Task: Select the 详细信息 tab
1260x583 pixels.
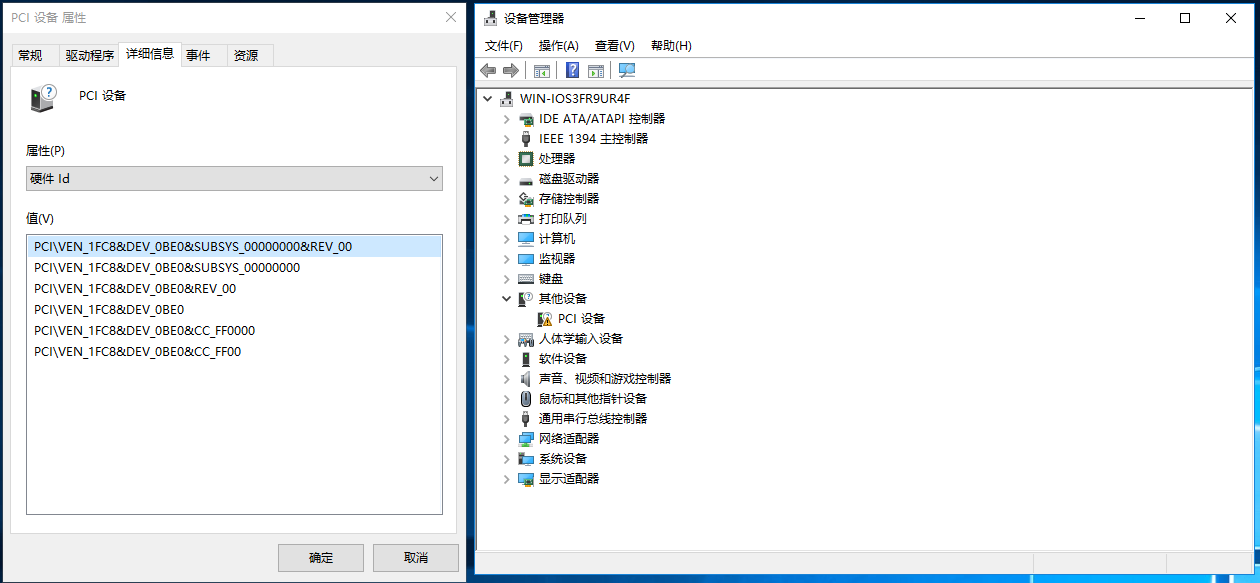Action: pos(150,54)
